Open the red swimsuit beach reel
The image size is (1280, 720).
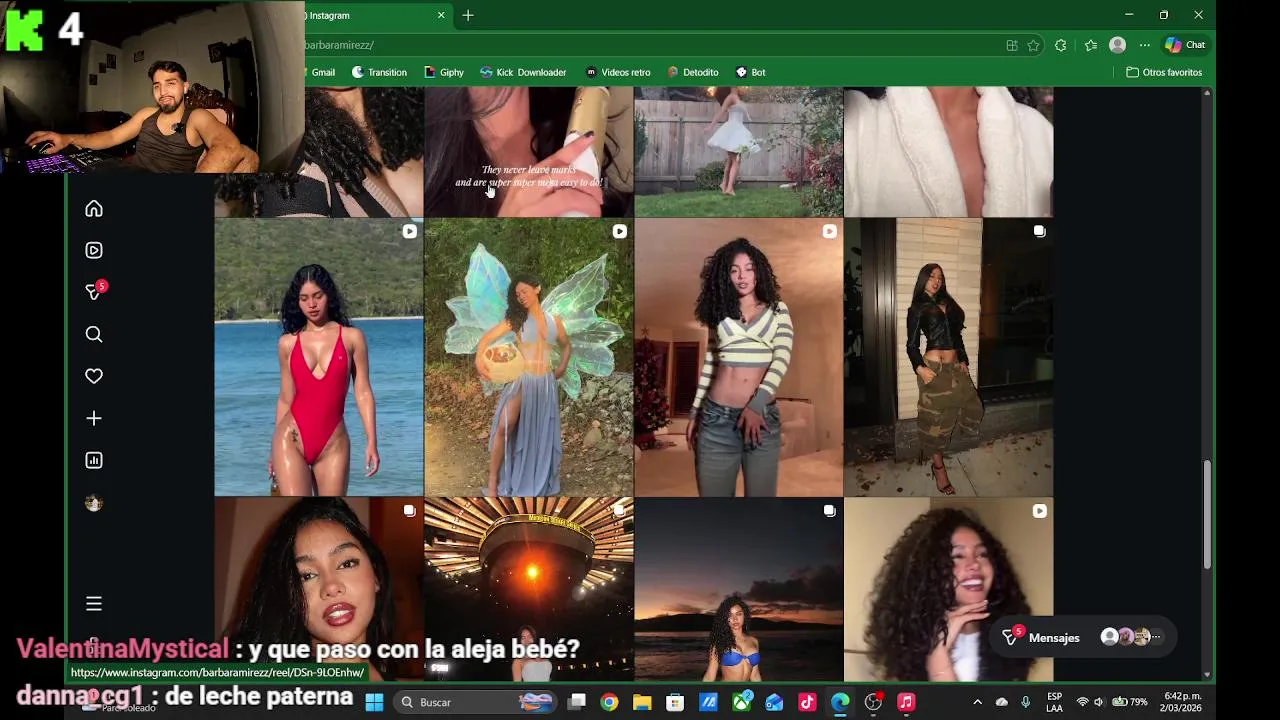(x=318, y=357)
